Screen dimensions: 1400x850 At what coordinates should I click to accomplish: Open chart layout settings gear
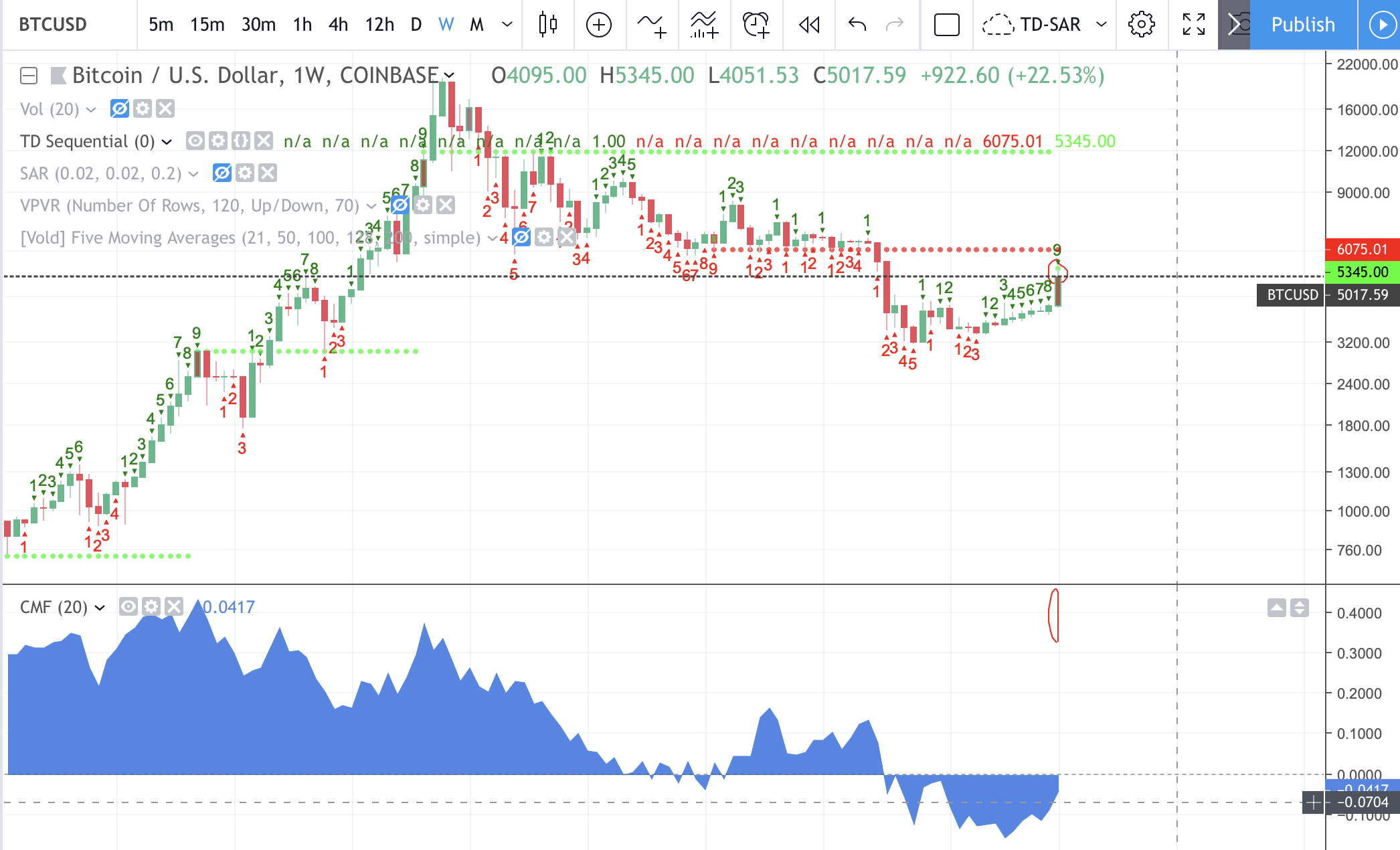1141,25
